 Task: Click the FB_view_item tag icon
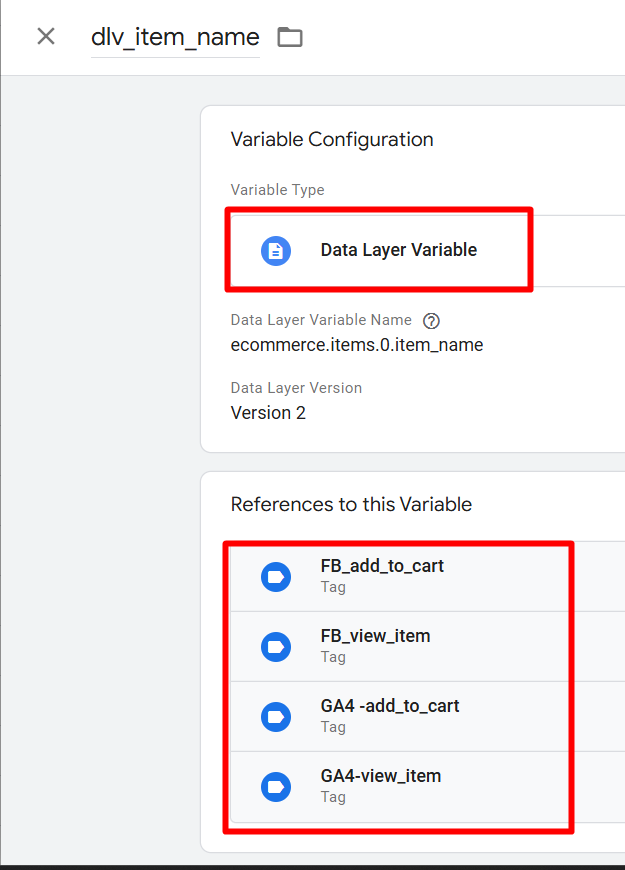pos(275,647)
